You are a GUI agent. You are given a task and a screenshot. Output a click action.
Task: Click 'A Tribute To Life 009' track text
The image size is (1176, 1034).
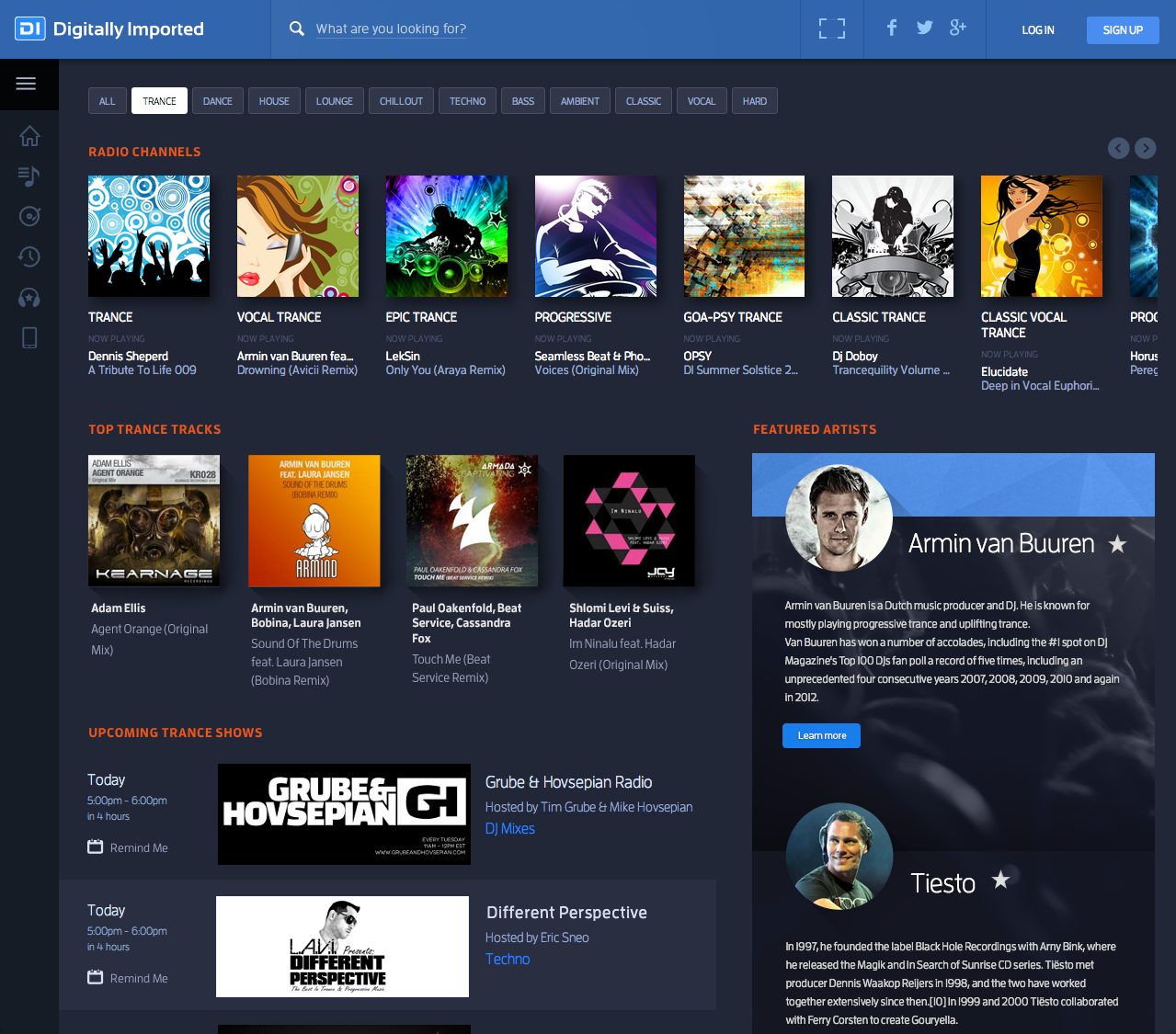coord(143,370)
